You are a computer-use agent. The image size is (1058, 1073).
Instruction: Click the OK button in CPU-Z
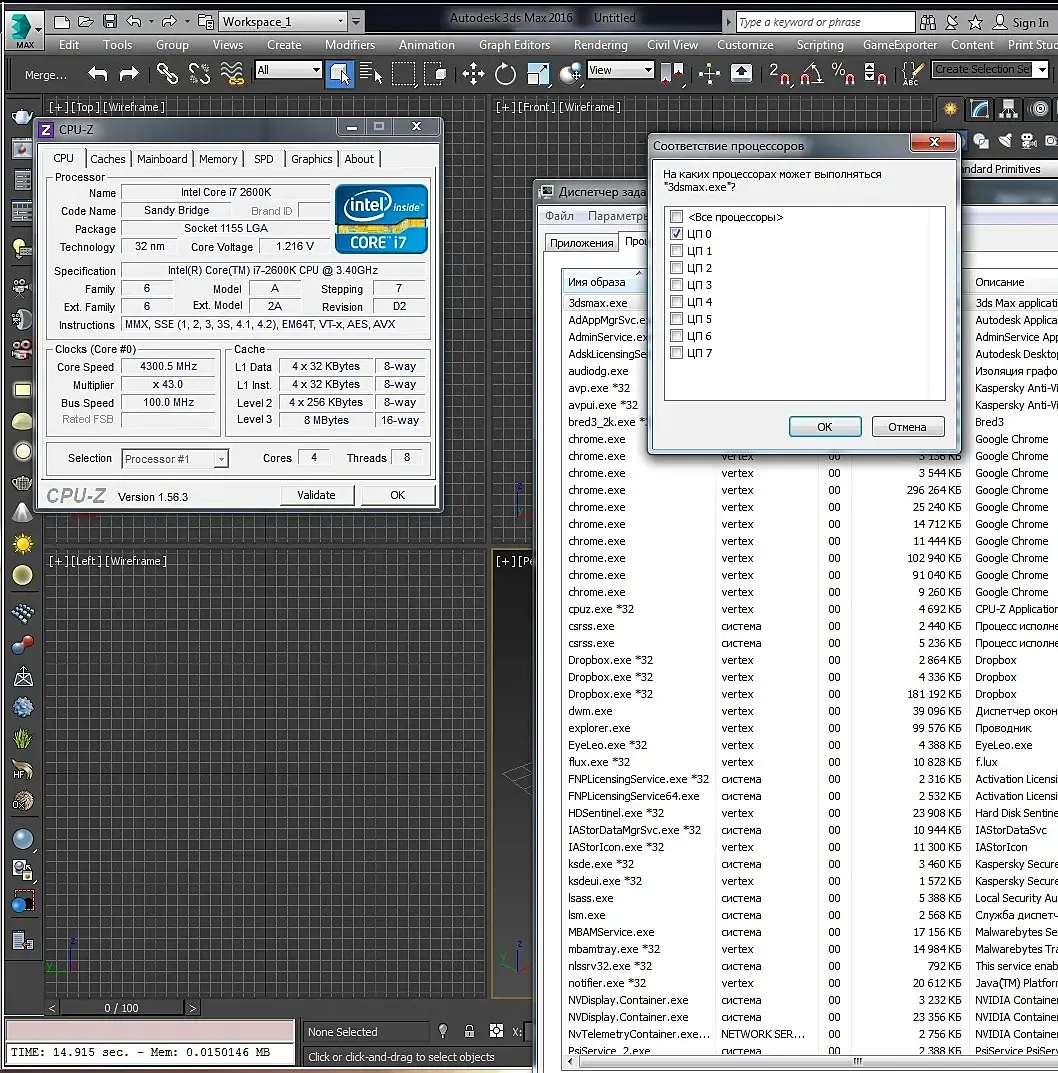398,495
